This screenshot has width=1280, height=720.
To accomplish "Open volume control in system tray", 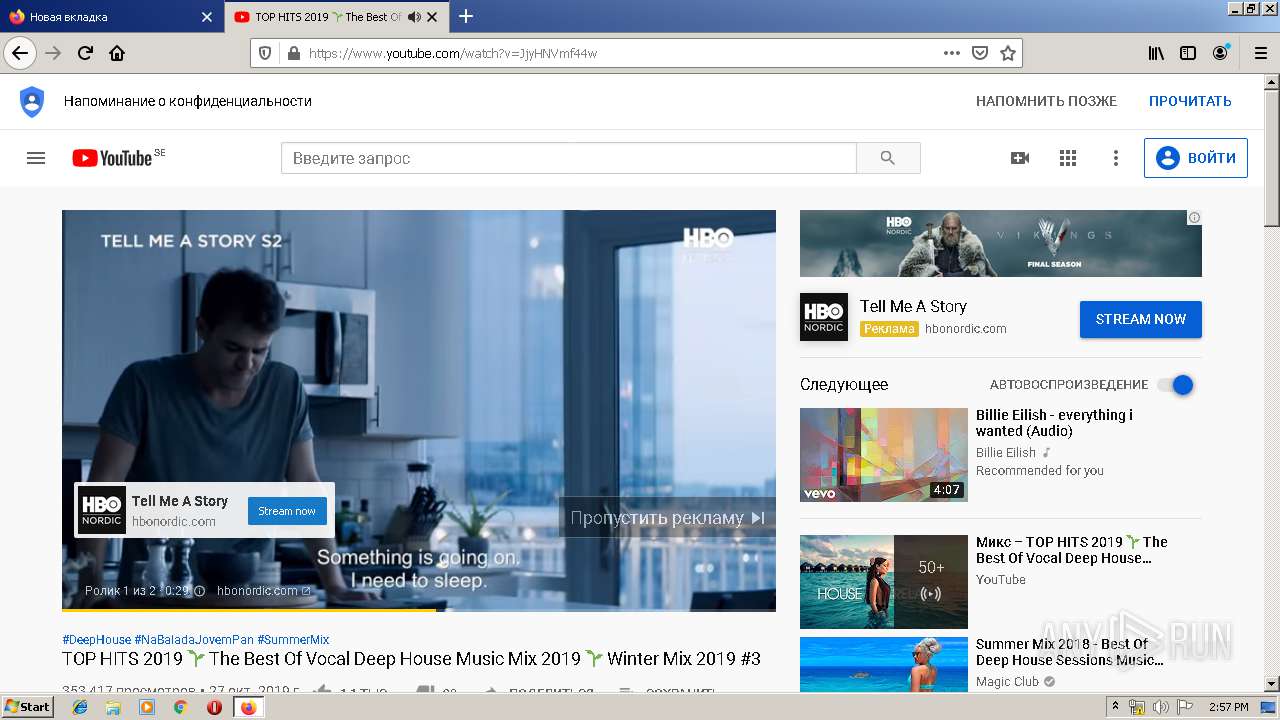I will [x=1160, y=707].
